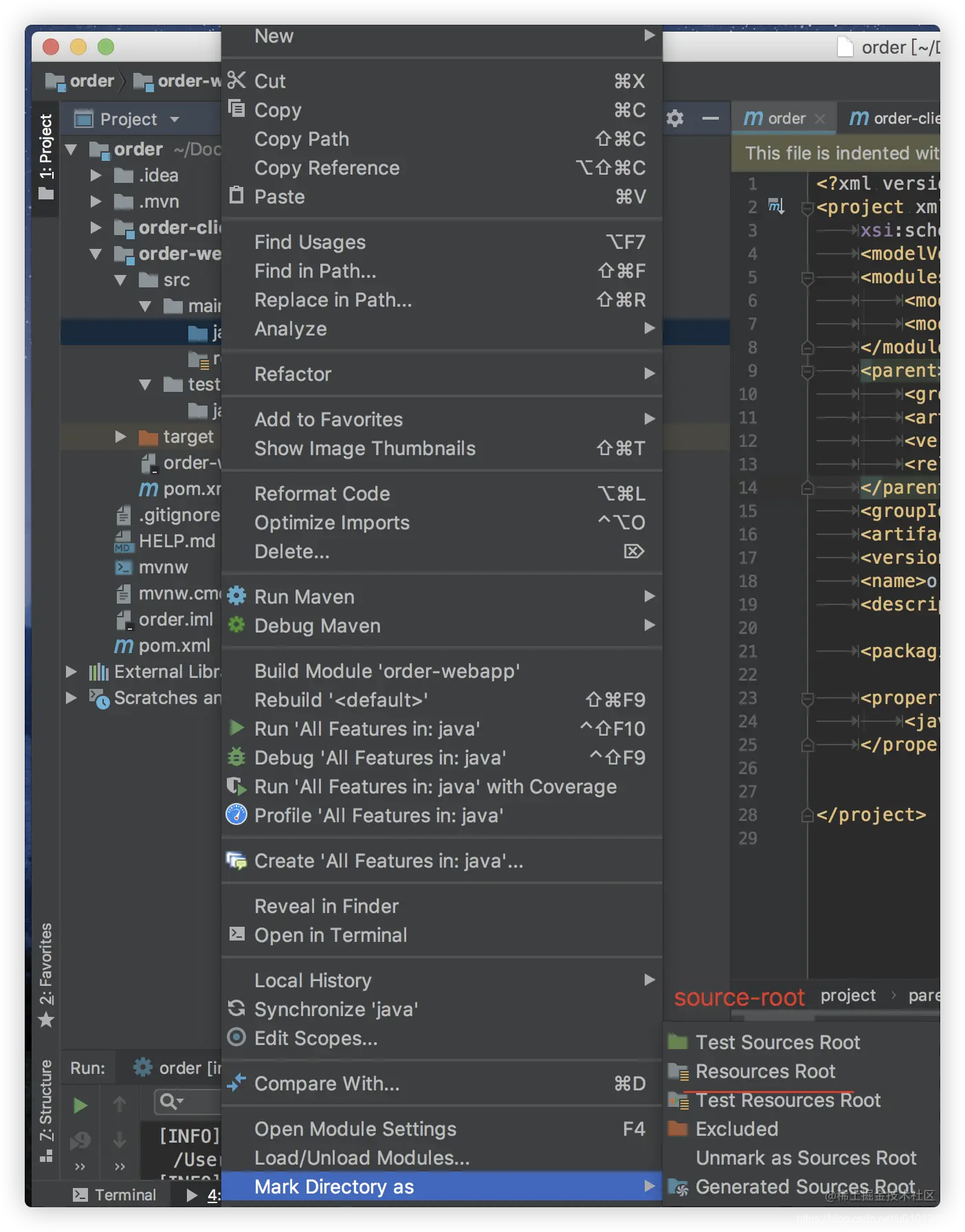Image resolution: width=965 pixels, height=1232 pixels.
Task: Click the Test Sources Root green folder icon
Action: tap(678, 1042)
